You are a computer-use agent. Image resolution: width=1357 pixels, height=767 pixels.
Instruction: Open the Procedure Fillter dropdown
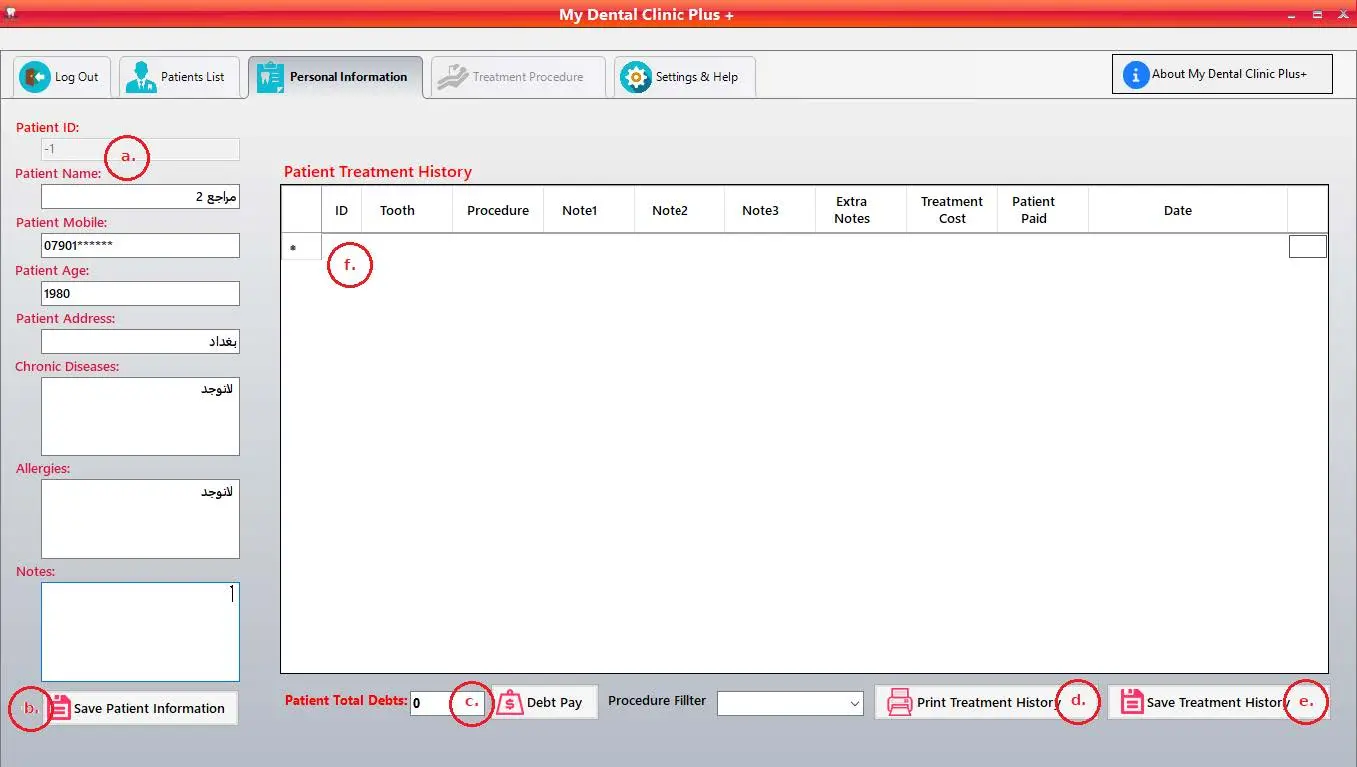(790, 703)
